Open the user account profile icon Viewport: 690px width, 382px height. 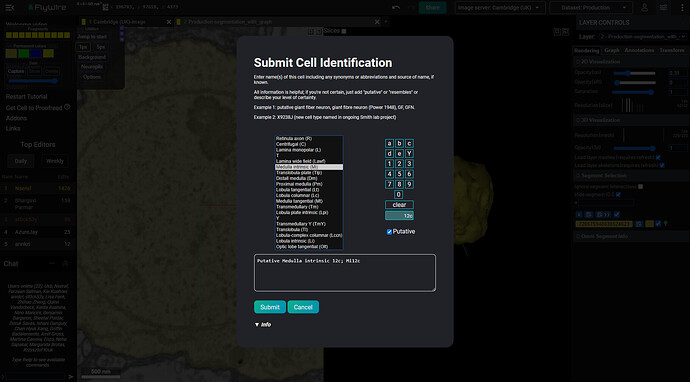[x=644, y=7]
